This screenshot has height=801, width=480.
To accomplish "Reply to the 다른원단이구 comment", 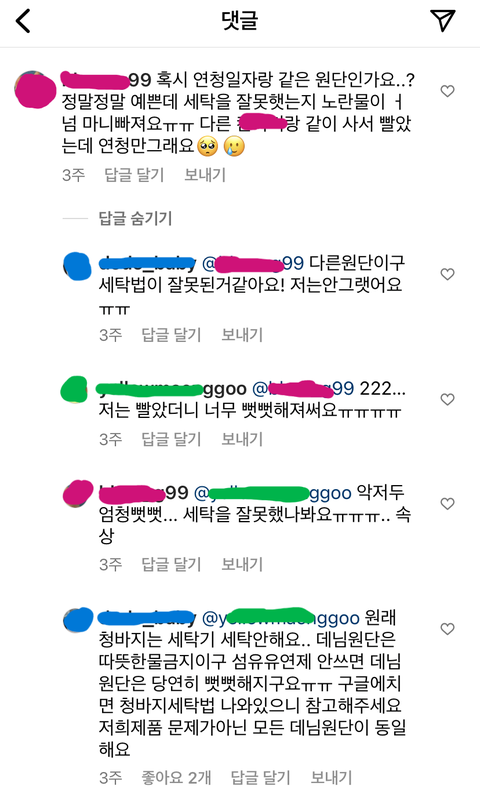I will [171, 335].
